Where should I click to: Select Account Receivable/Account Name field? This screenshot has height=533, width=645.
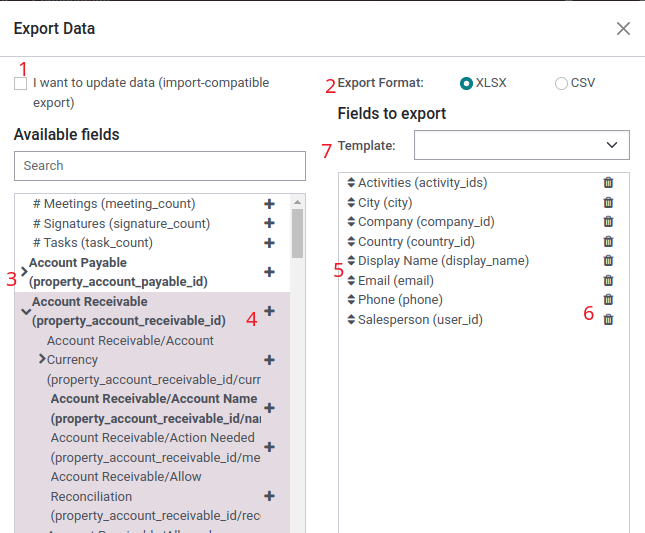pos(153,408)
